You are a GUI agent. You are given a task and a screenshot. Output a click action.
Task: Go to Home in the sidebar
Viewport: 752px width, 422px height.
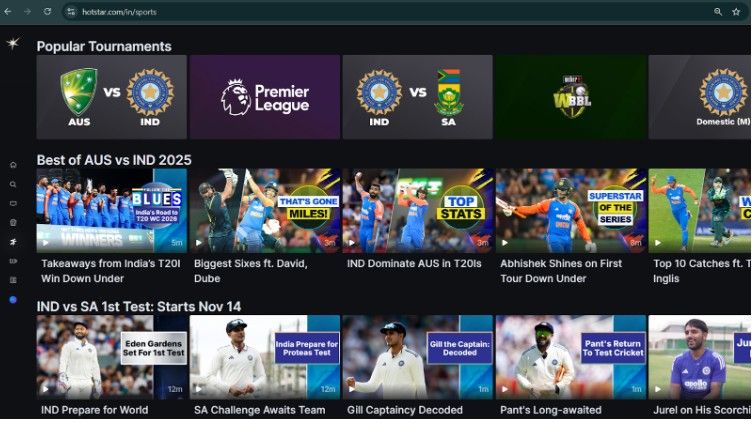(13, 165)
